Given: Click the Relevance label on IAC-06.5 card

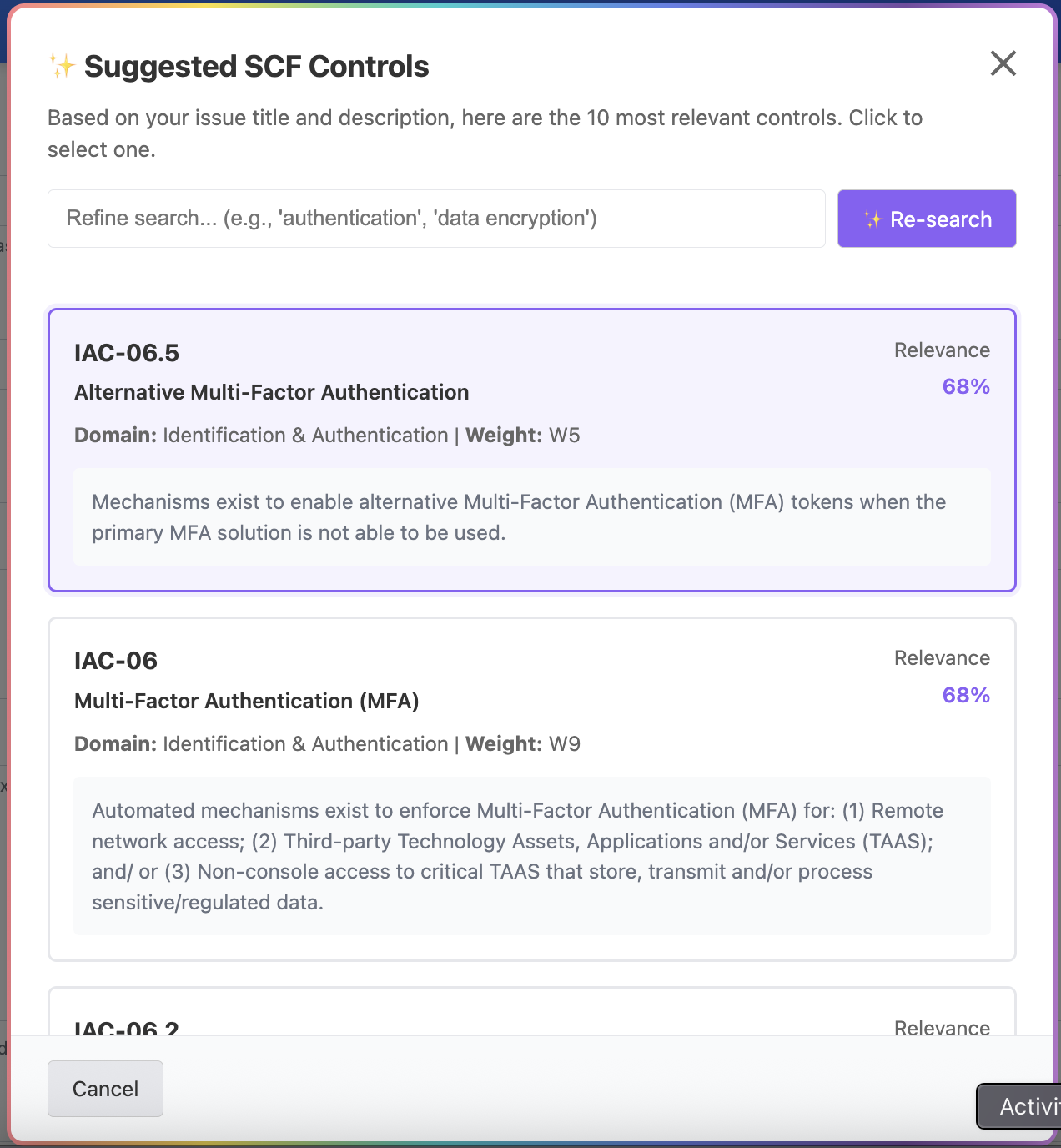Looking at the screenshot, I should coord(942,350).
